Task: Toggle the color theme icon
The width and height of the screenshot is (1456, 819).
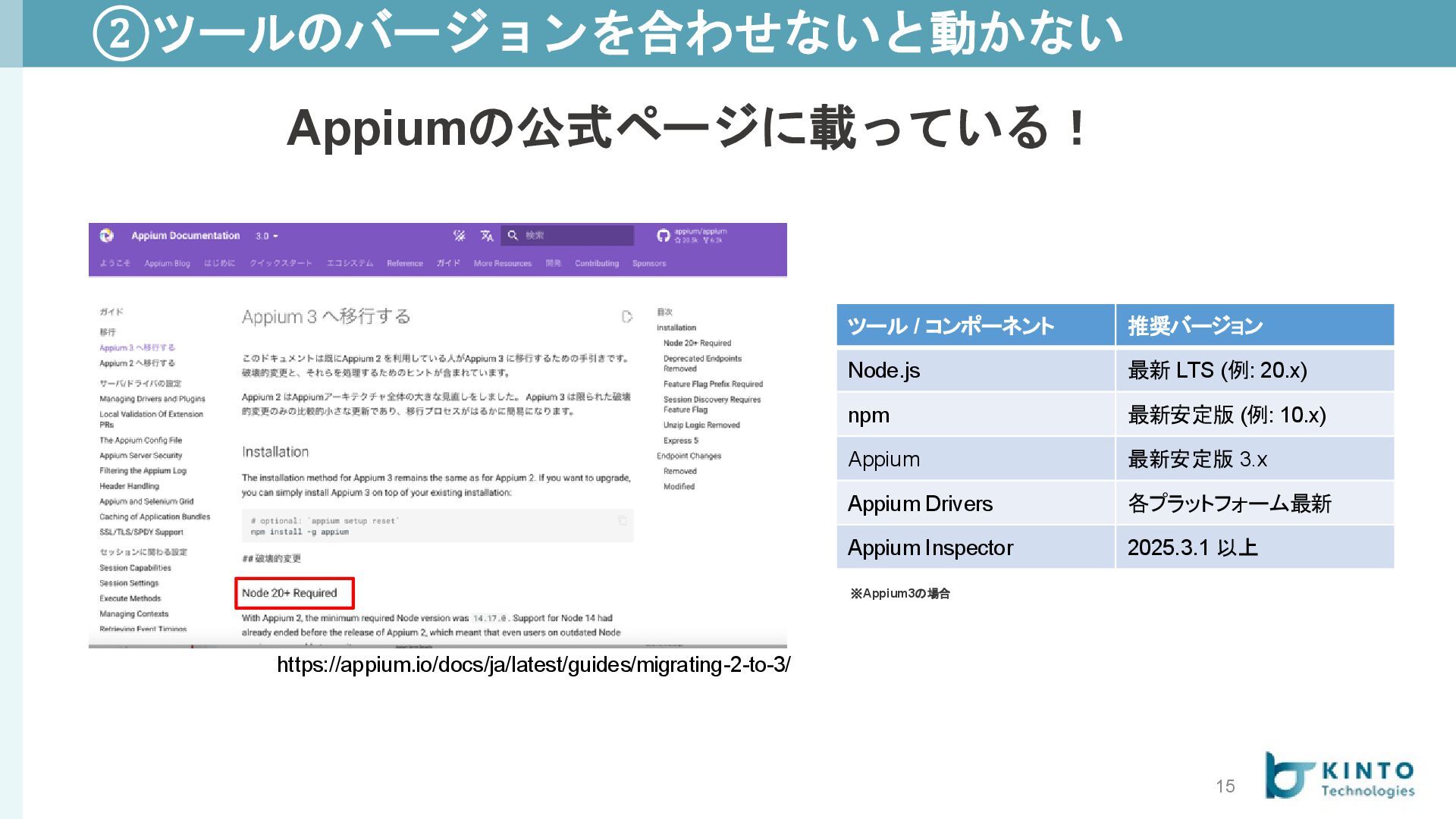Action: pyautogui.click(x=459, y=236)
